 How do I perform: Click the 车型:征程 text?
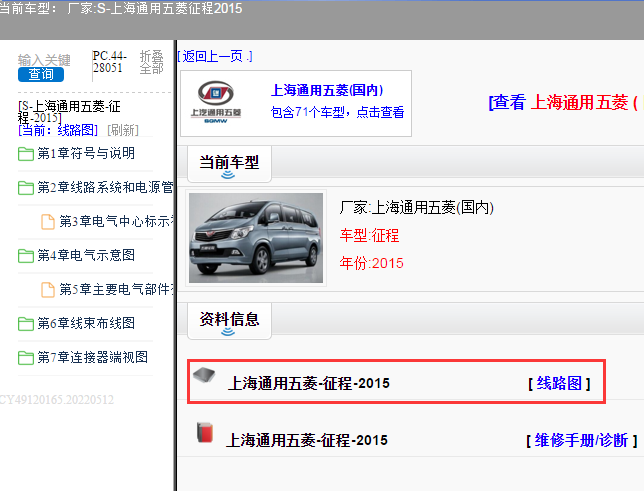[369, 235]
